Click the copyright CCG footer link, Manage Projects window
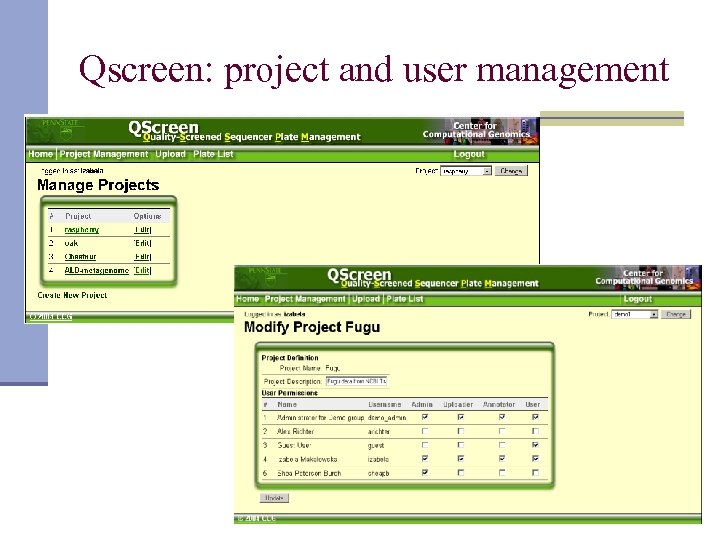This screenshot has width=720, height=540. [x=51, y=317]
